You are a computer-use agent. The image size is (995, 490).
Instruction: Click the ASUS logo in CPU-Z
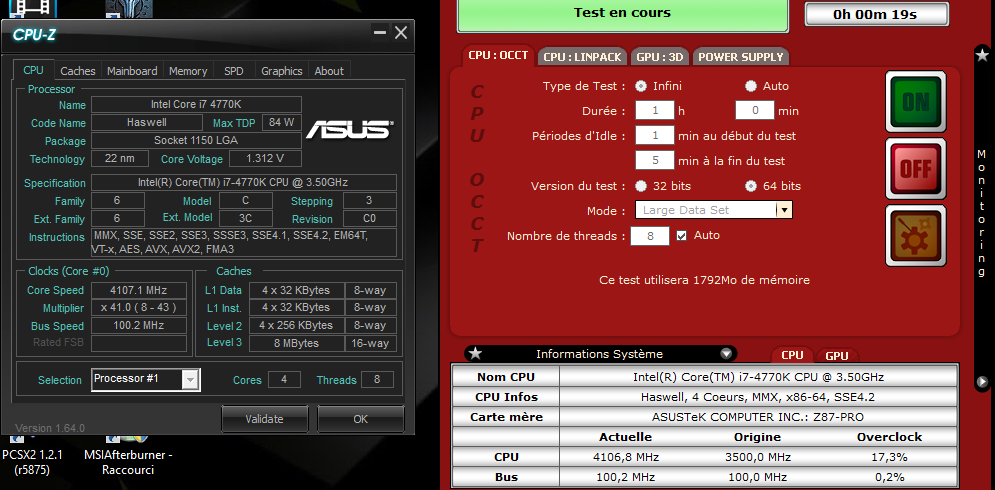click(350, 129)
